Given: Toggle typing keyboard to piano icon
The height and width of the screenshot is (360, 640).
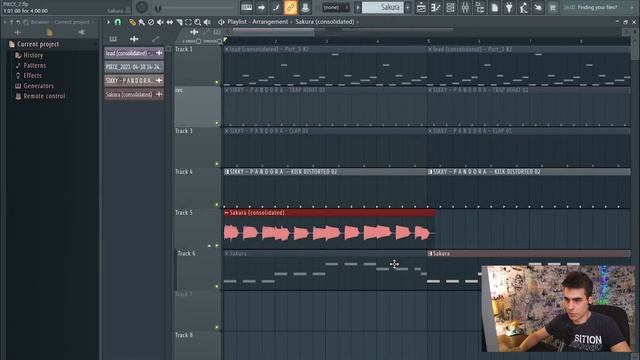Looking at the screenshot, I should tap(247, 7).
